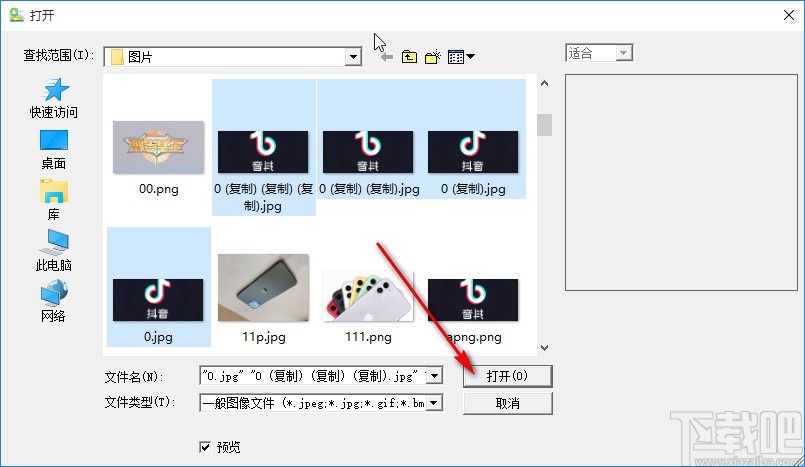This screenshot has width=805, height=467.
Task: Select the 111.png thumbnail
Action: [368, 296]
